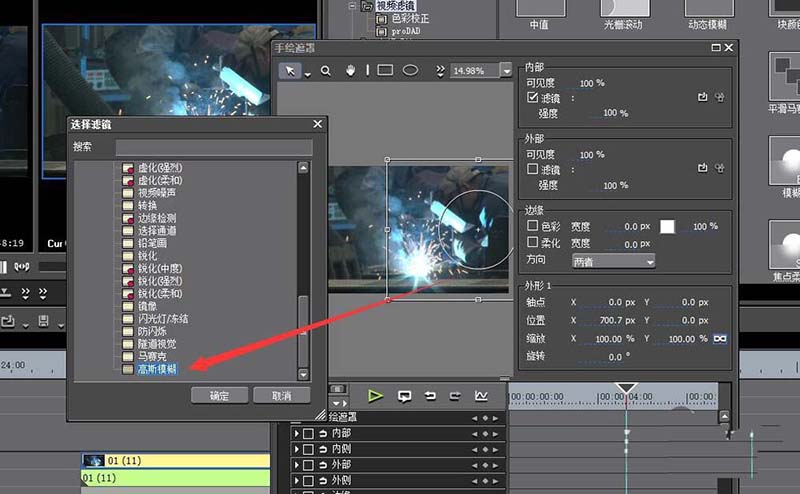Viewport: 800px width, 494px height.
Task: Select the arrow selection tool
Action: [x=292, y=71]
